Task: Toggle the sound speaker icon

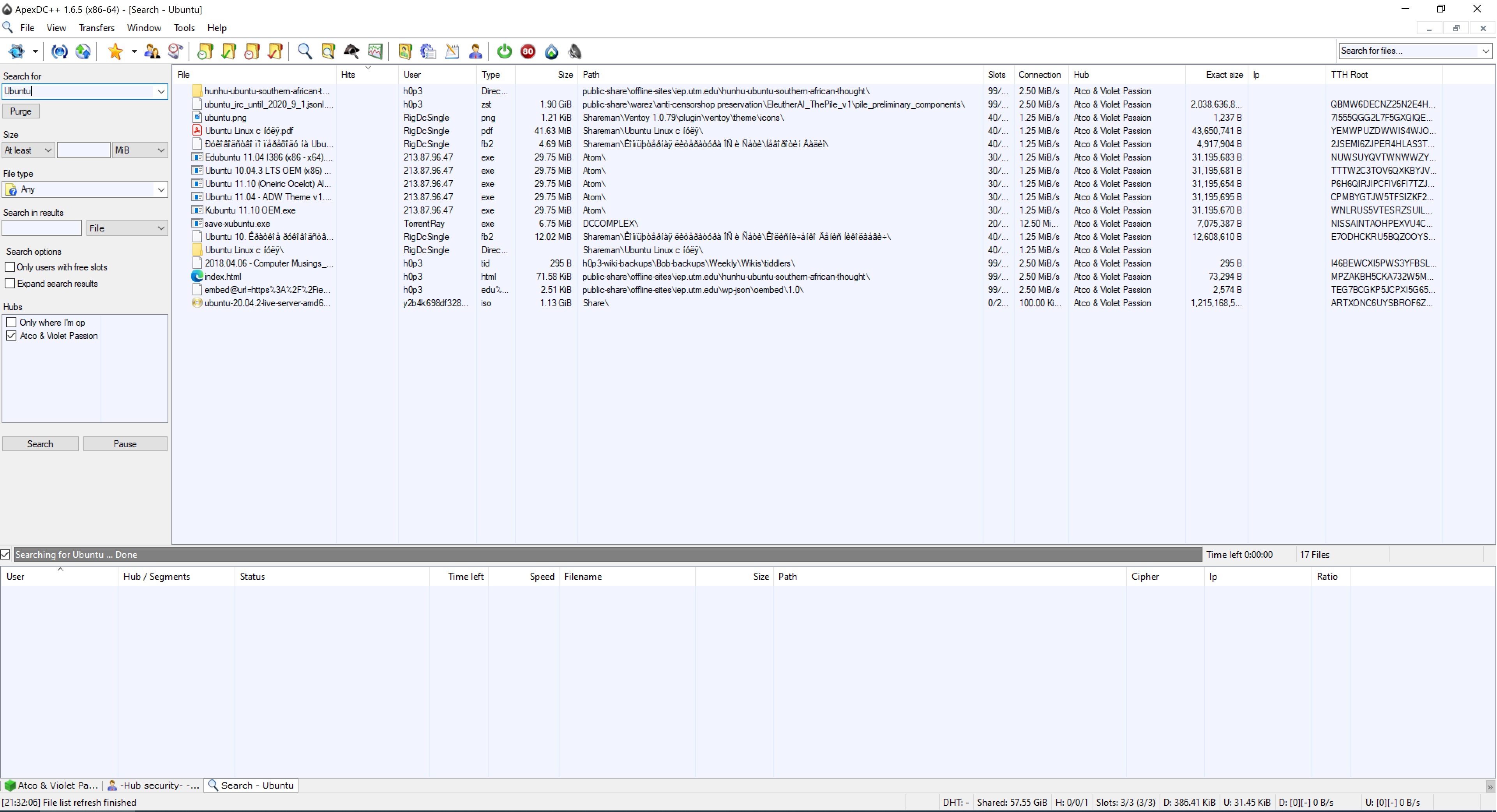Action: coord(575,52)
